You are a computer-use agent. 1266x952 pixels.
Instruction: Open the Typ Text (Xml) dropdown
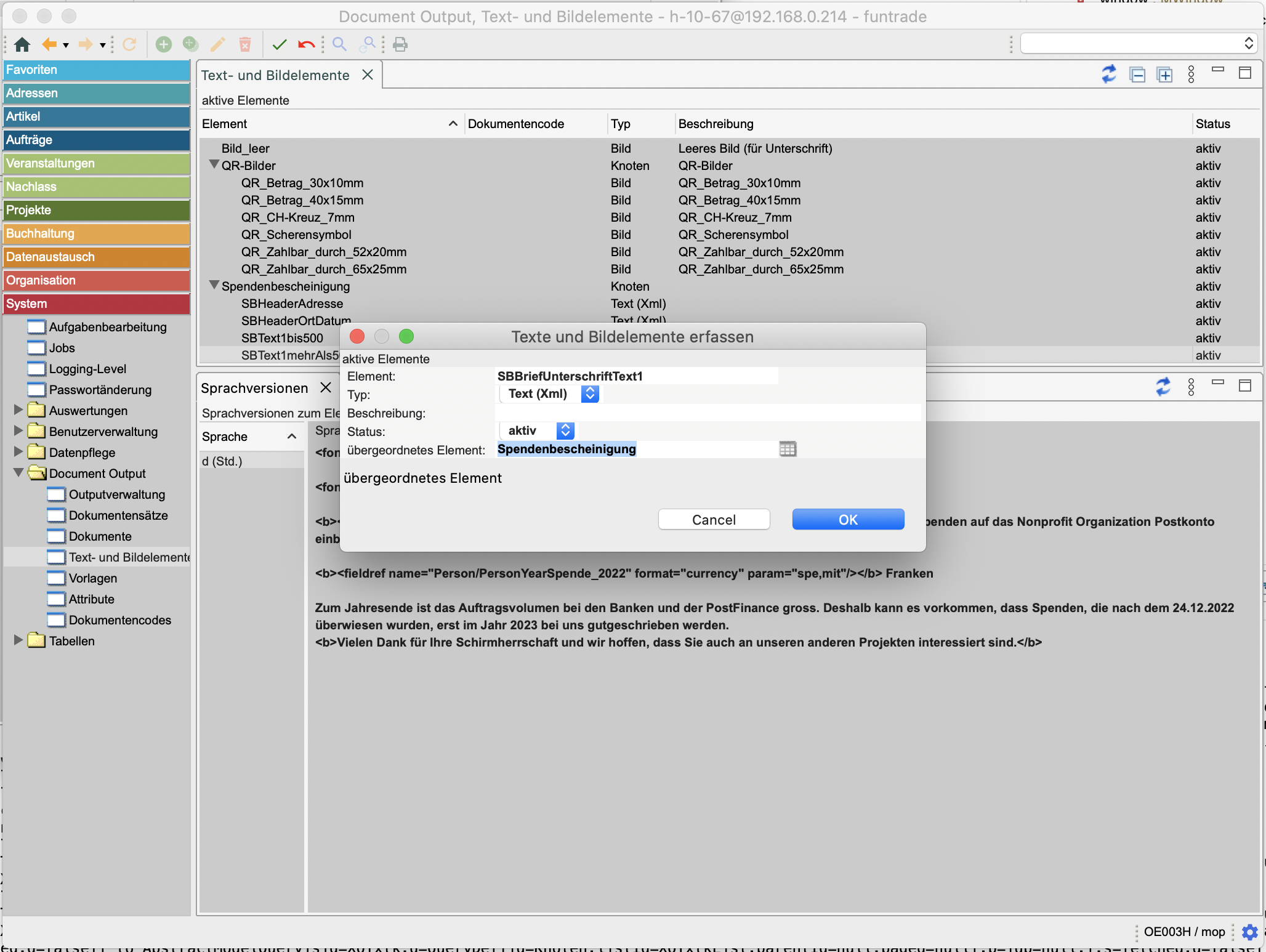(x=589, y=393)
